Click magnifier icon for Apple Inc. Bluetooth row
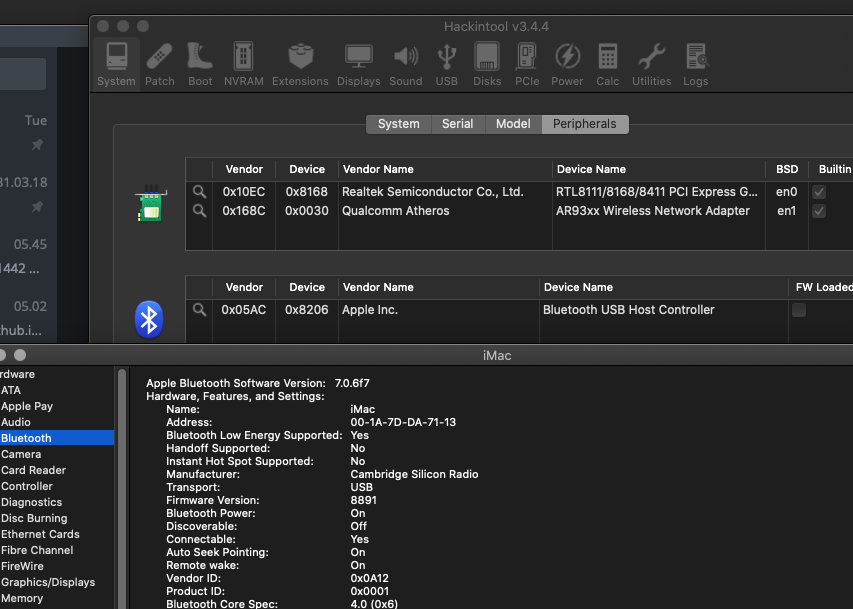 point(199,310)
